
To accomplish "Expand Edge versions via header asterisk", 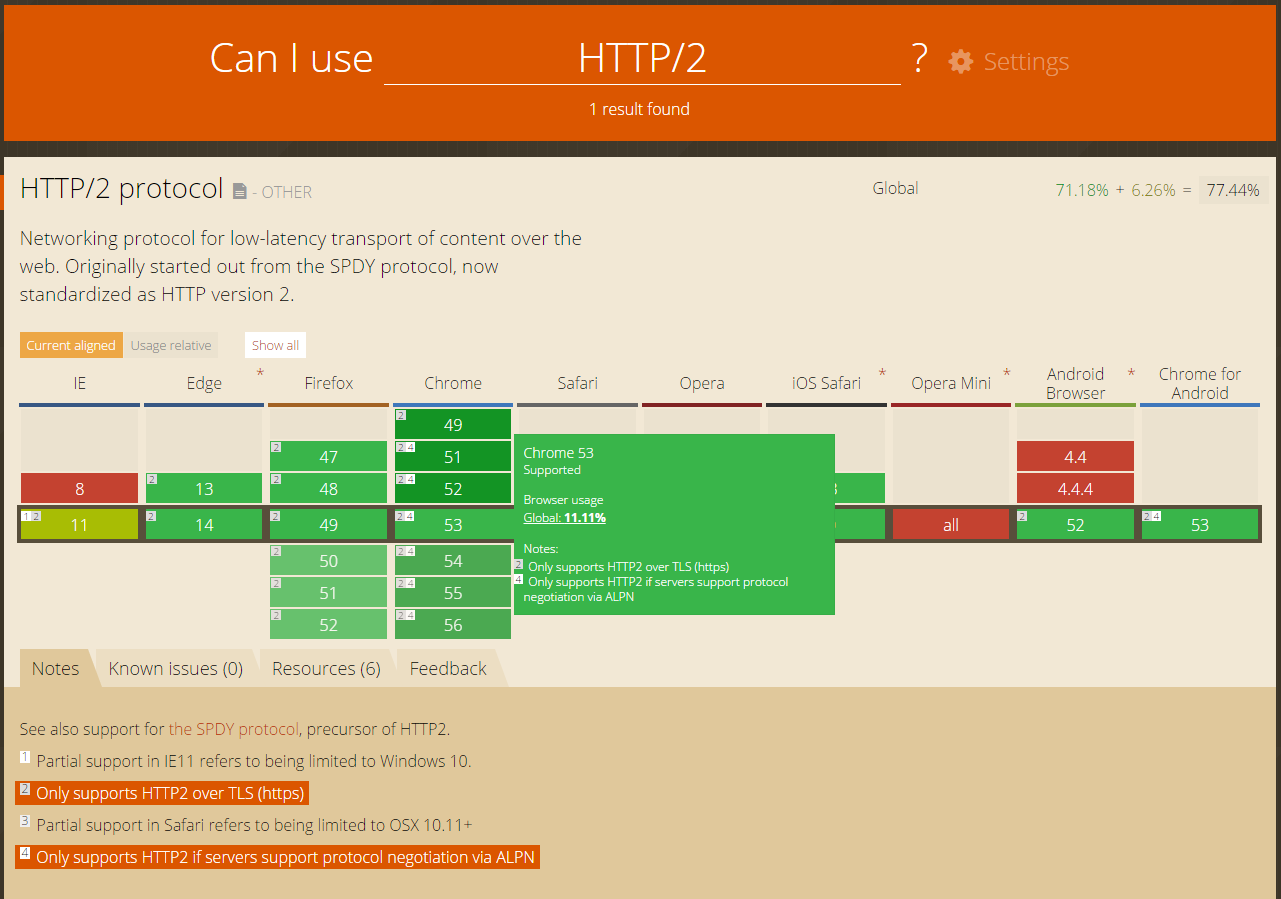I will coord(260,372).
